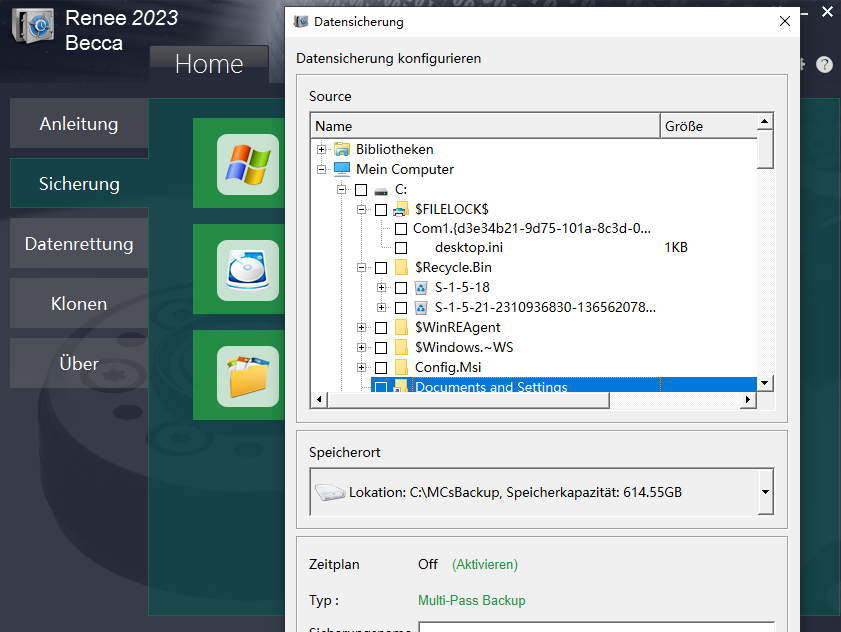Check the Config.Msi checkbox
The image size is (841, 632).
pyautogui.click(x=381, y=368)
